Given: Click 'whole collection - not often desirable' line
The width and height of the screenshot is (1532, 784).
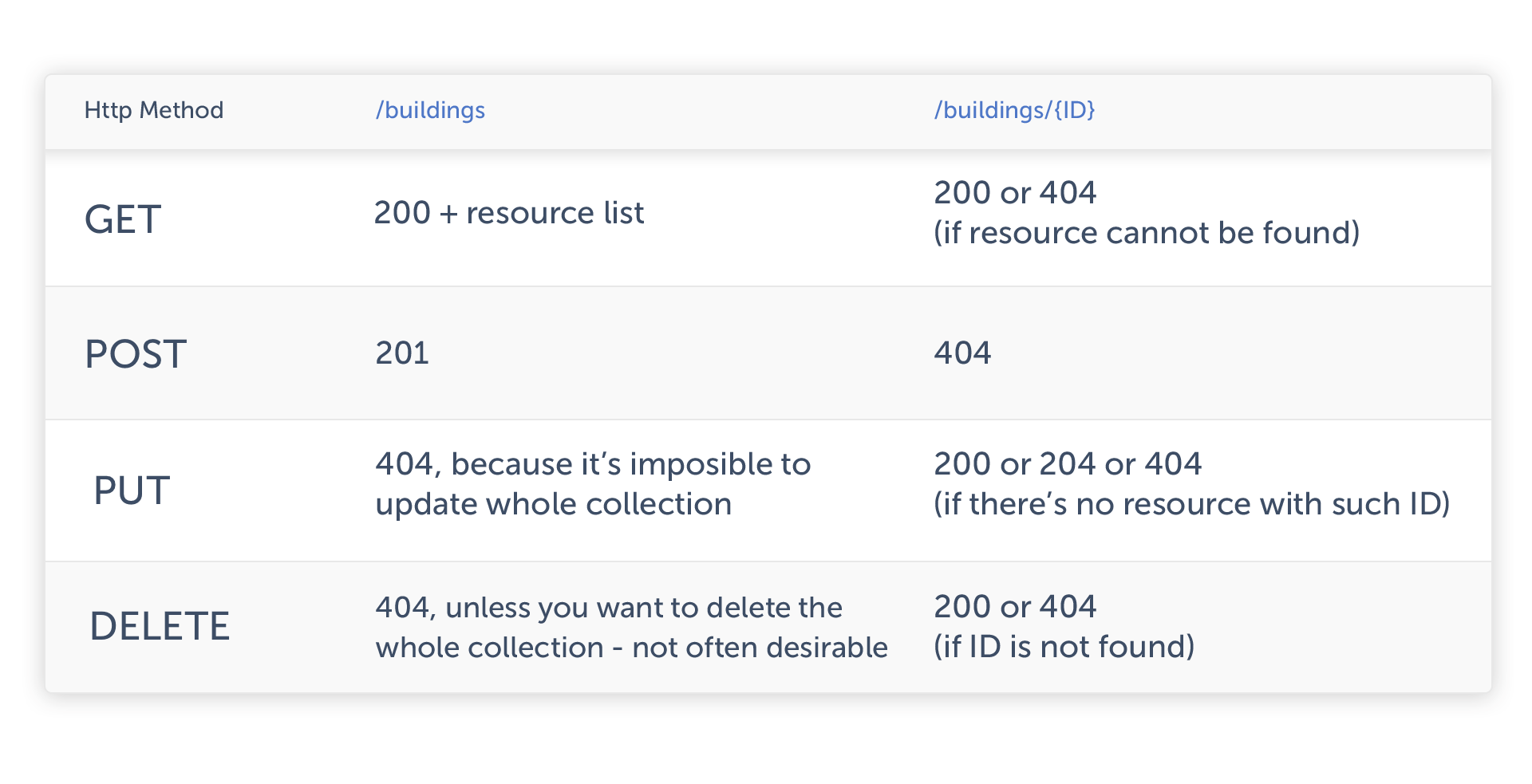Looking at the screenshot, I should pos(631,648).
